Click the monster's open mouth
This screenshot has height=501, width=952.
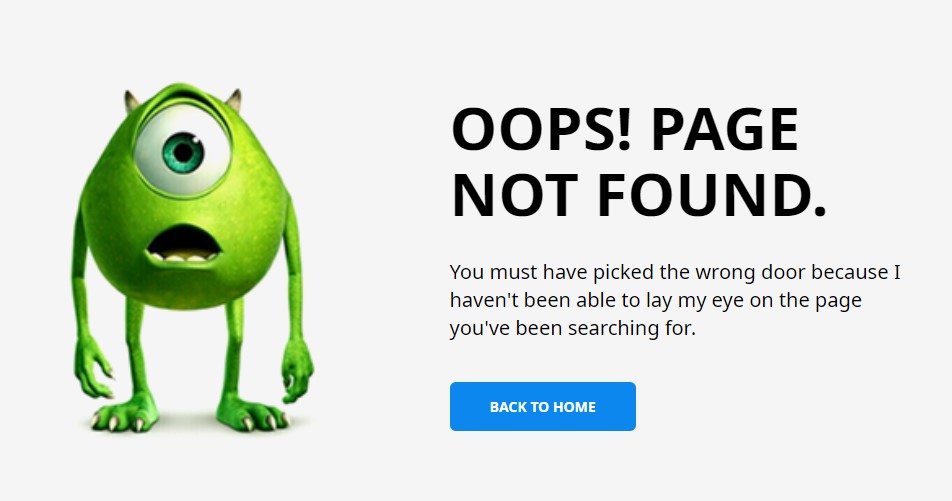[x=183, y=244]
